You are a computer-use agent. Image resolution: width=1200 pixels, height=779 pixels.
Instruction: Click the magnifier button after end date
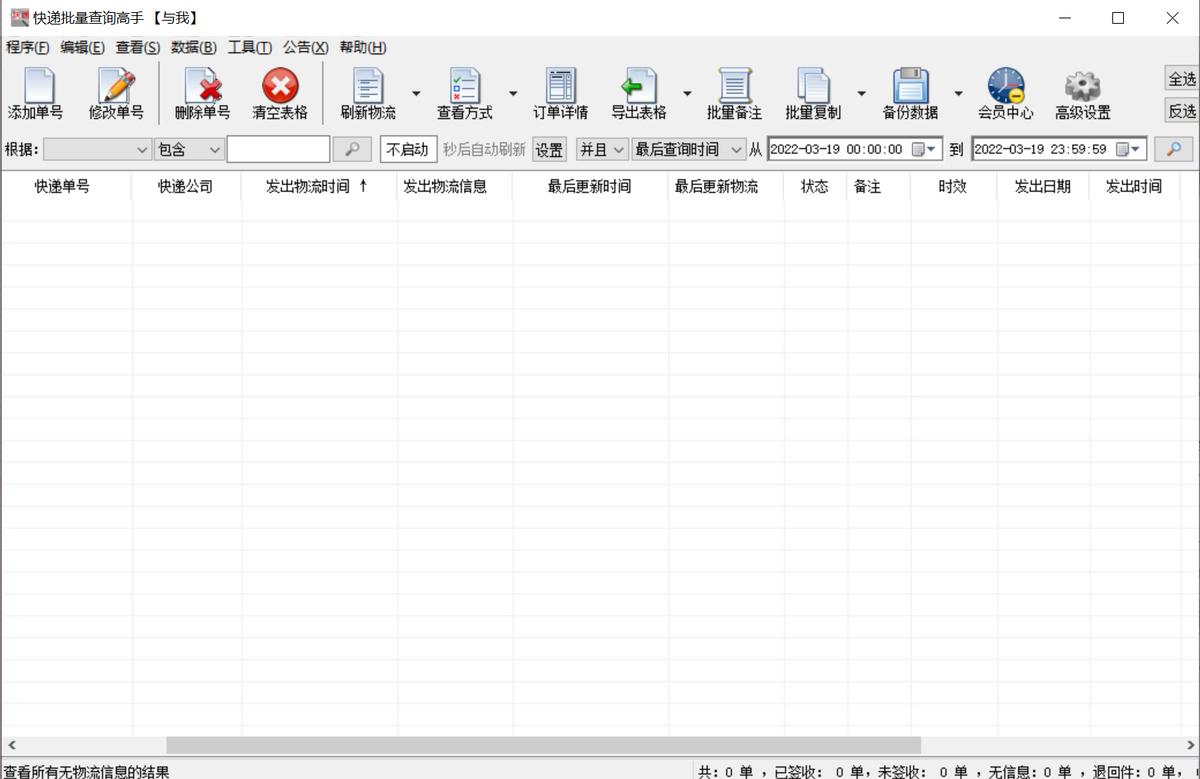1173,149
